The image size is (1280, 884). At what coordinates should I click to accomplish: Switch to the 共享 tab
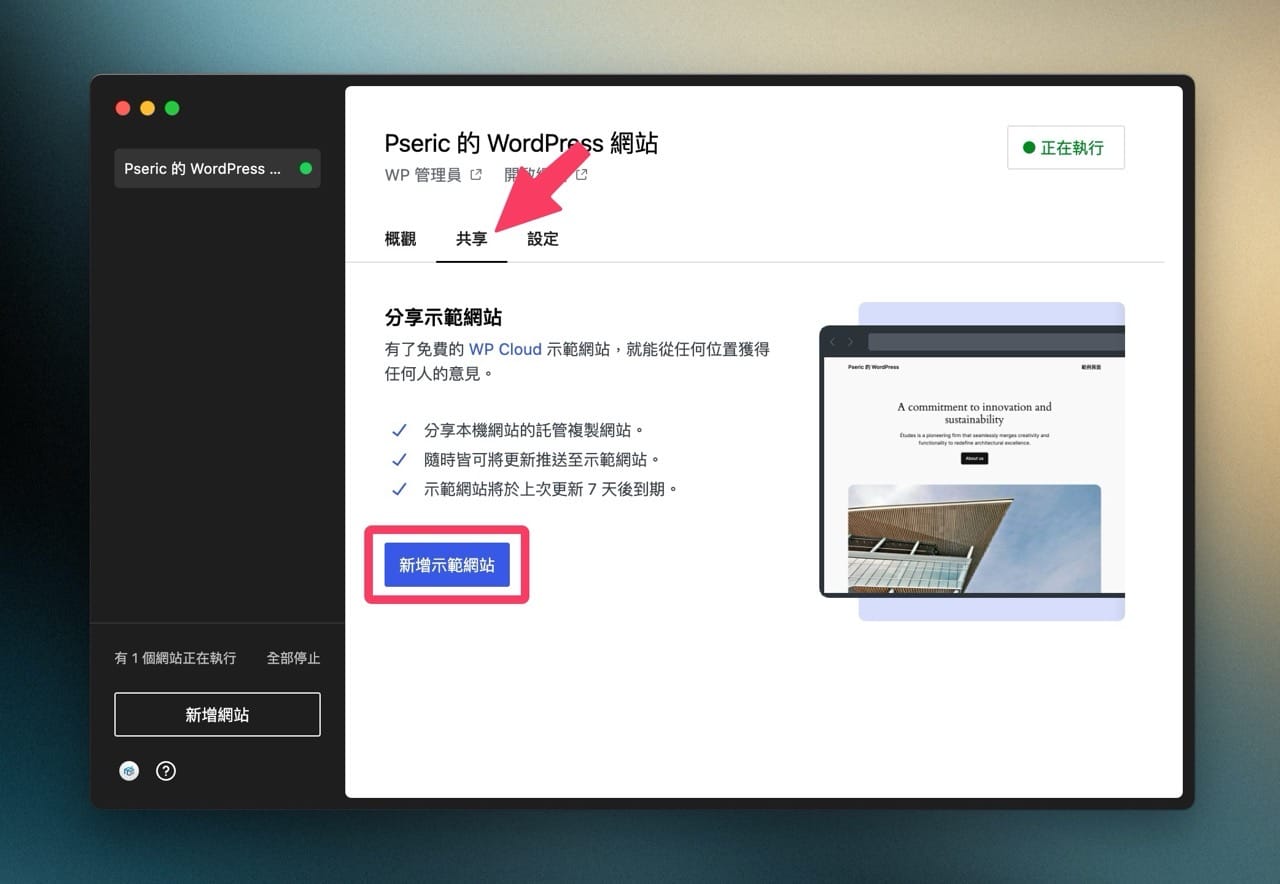472,239
